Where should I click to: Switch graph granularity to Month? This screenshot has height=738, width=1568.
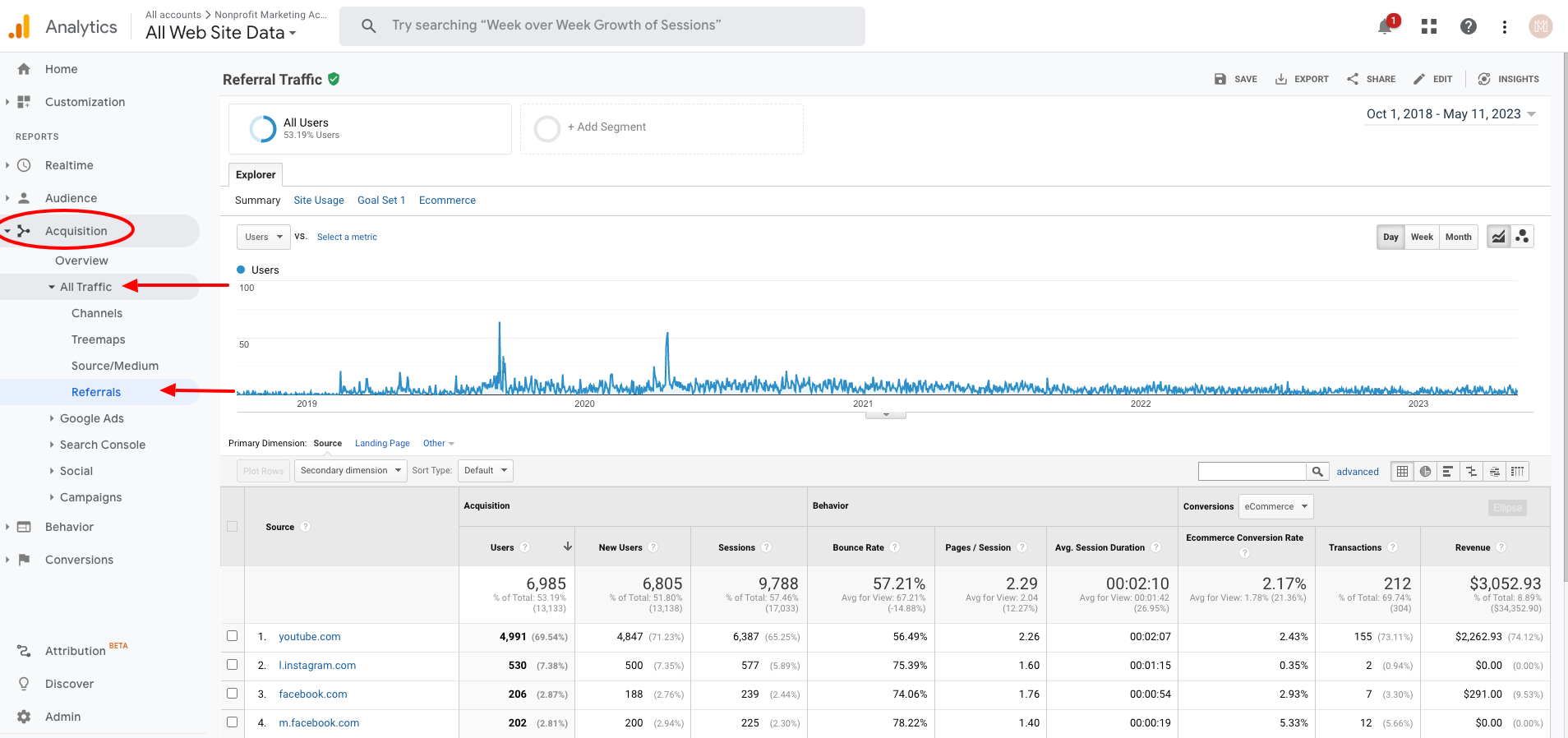pyautogui.click(x=1459, y=237)
